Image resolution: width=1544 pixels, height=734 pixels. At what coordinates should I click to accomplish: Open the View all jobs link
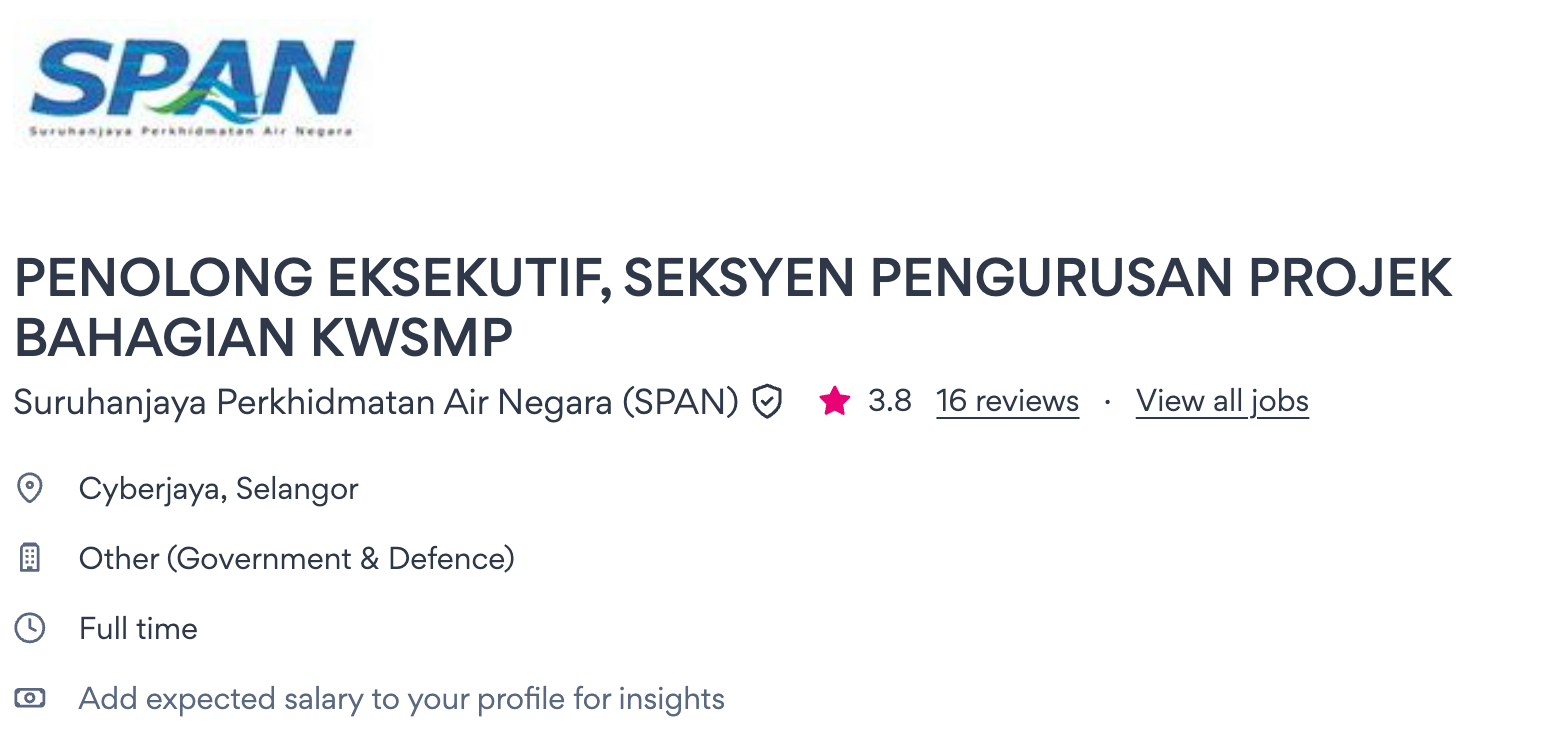click(1222, 402)
